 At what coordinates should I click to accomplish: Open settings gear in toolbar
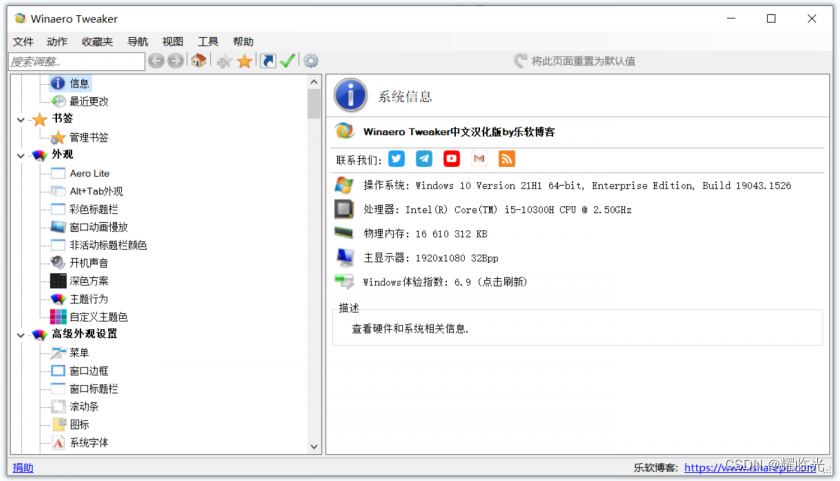[x=311, y=61]
